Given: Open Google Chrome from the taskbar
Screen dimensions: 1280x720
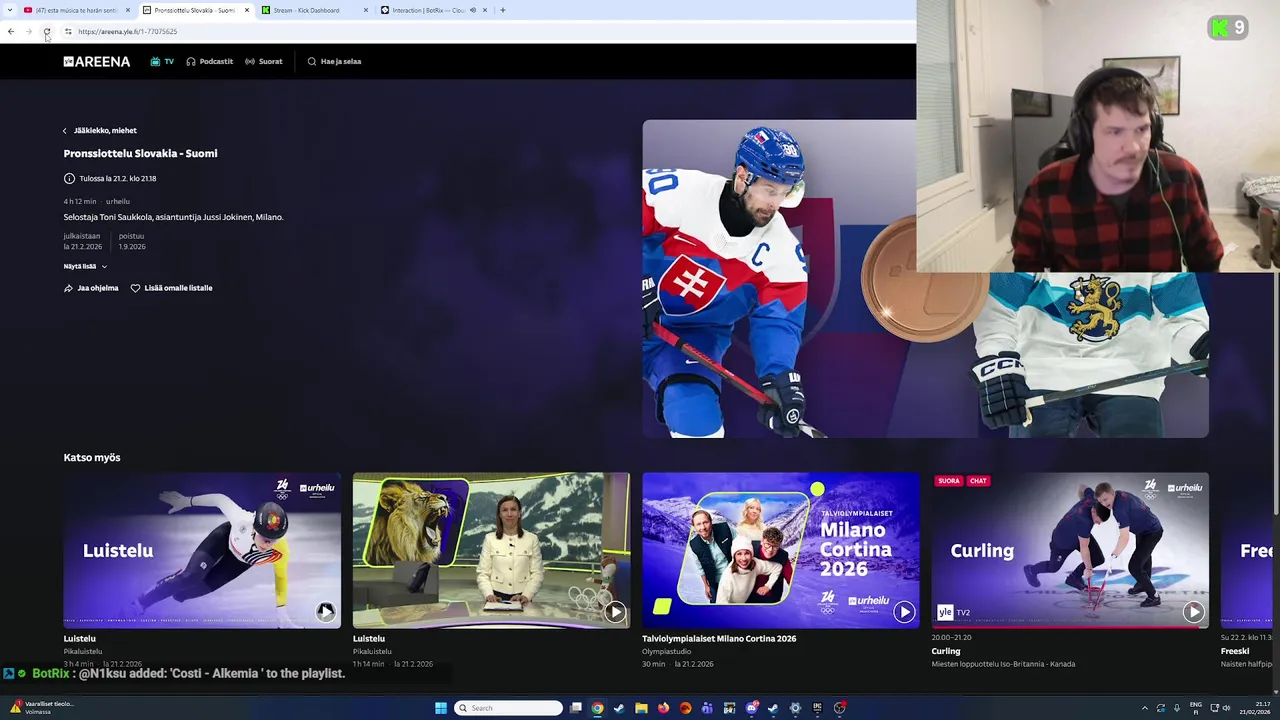Looking at the screenshot, I should coord(597,708).
